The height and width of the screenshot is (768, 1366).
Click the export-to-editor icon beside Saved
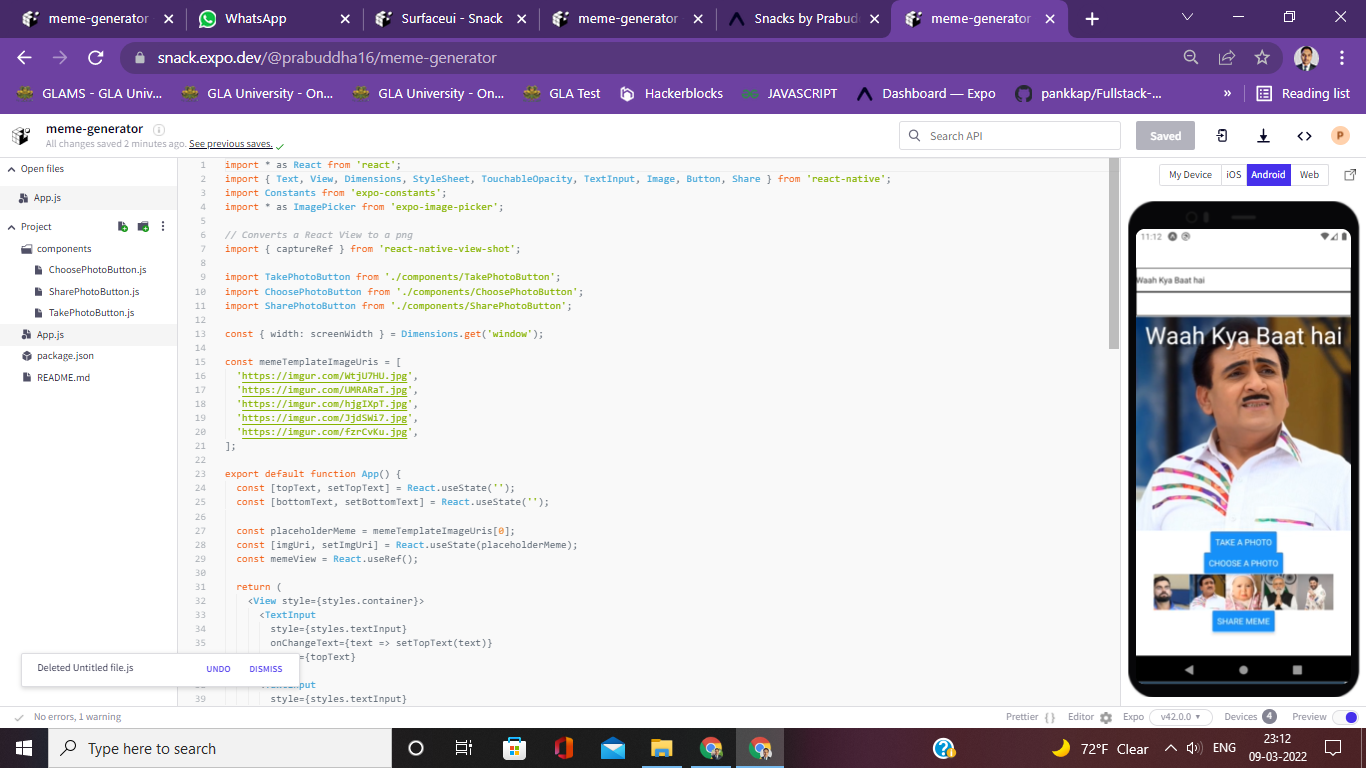1222,134
